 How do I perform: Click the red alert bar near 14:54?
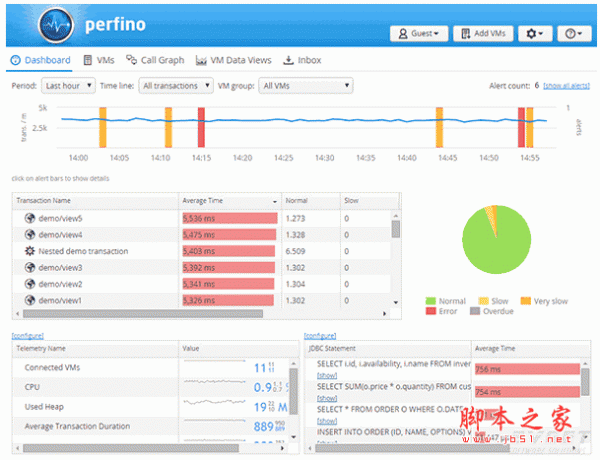coord(521,127)
